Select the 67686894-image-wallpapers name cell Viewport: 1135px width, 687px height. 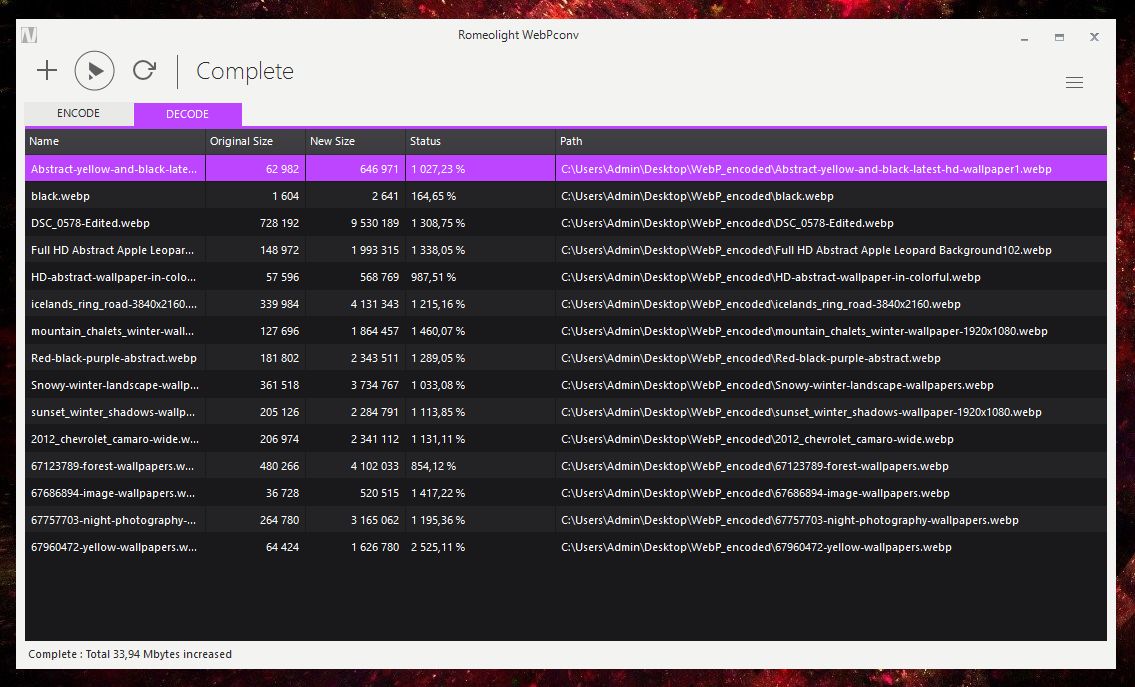115,493
